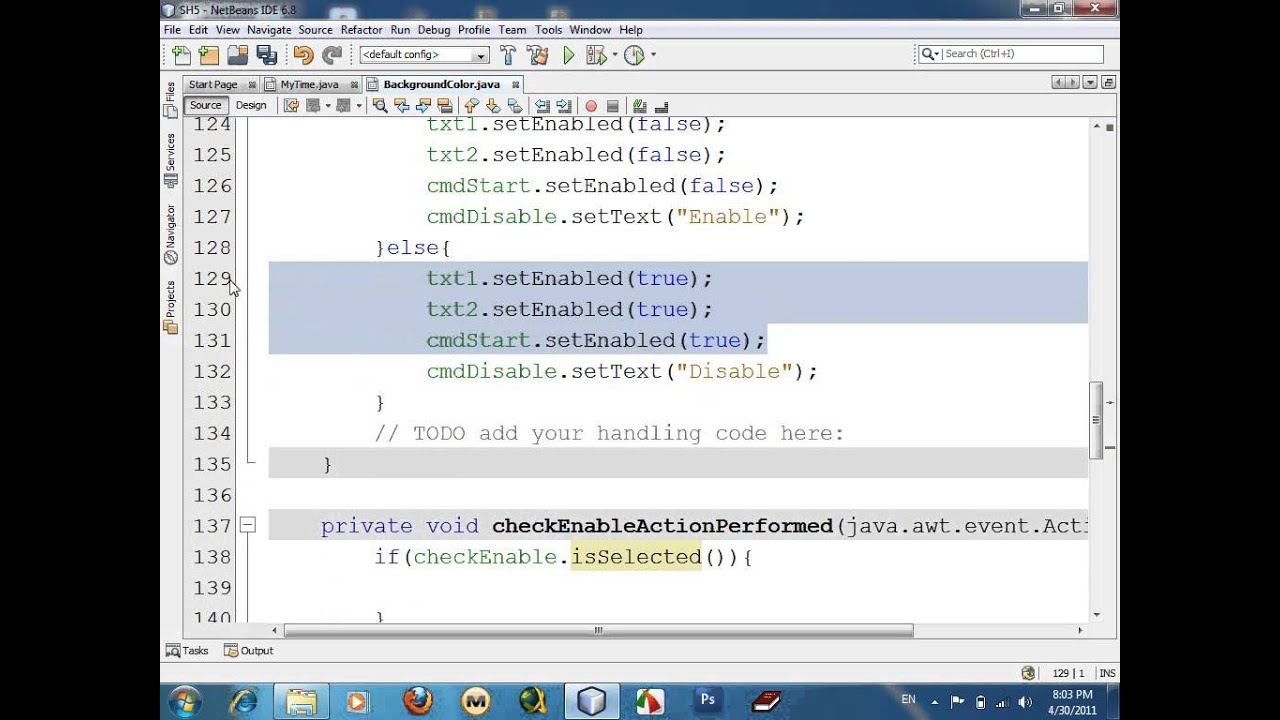Switch editor to Source view
The image size is (1280, 720).
tap(205, 105)
